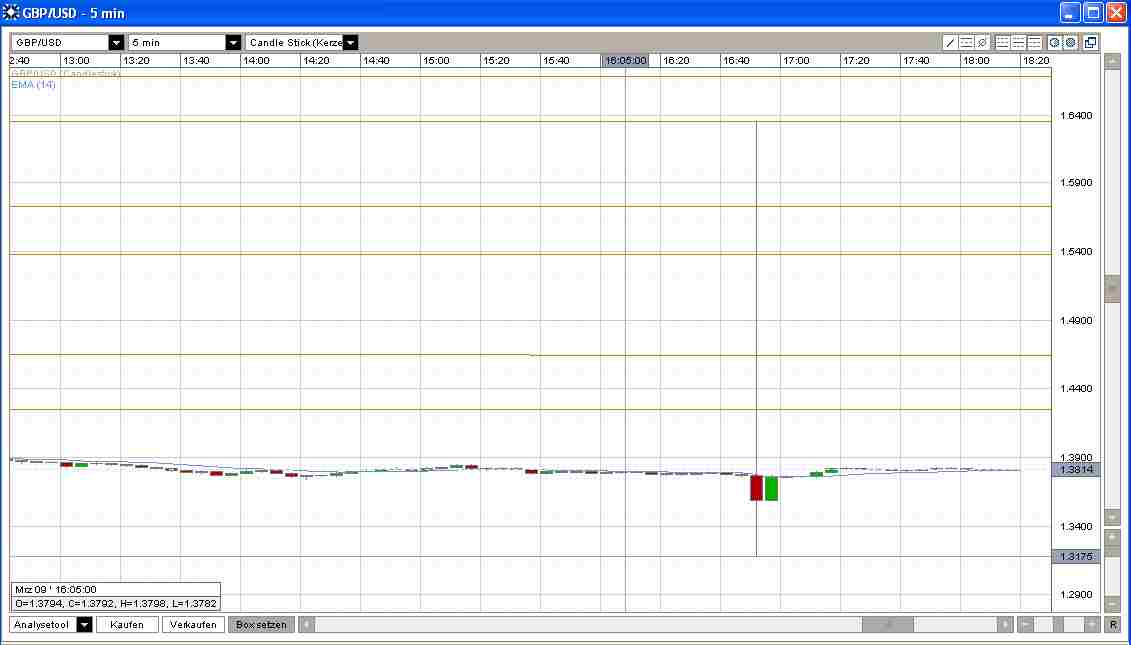The width and height of the screenshot is (1131, 645).
Task: Click horizontal zoom minus button
Action: (1025, 624)
